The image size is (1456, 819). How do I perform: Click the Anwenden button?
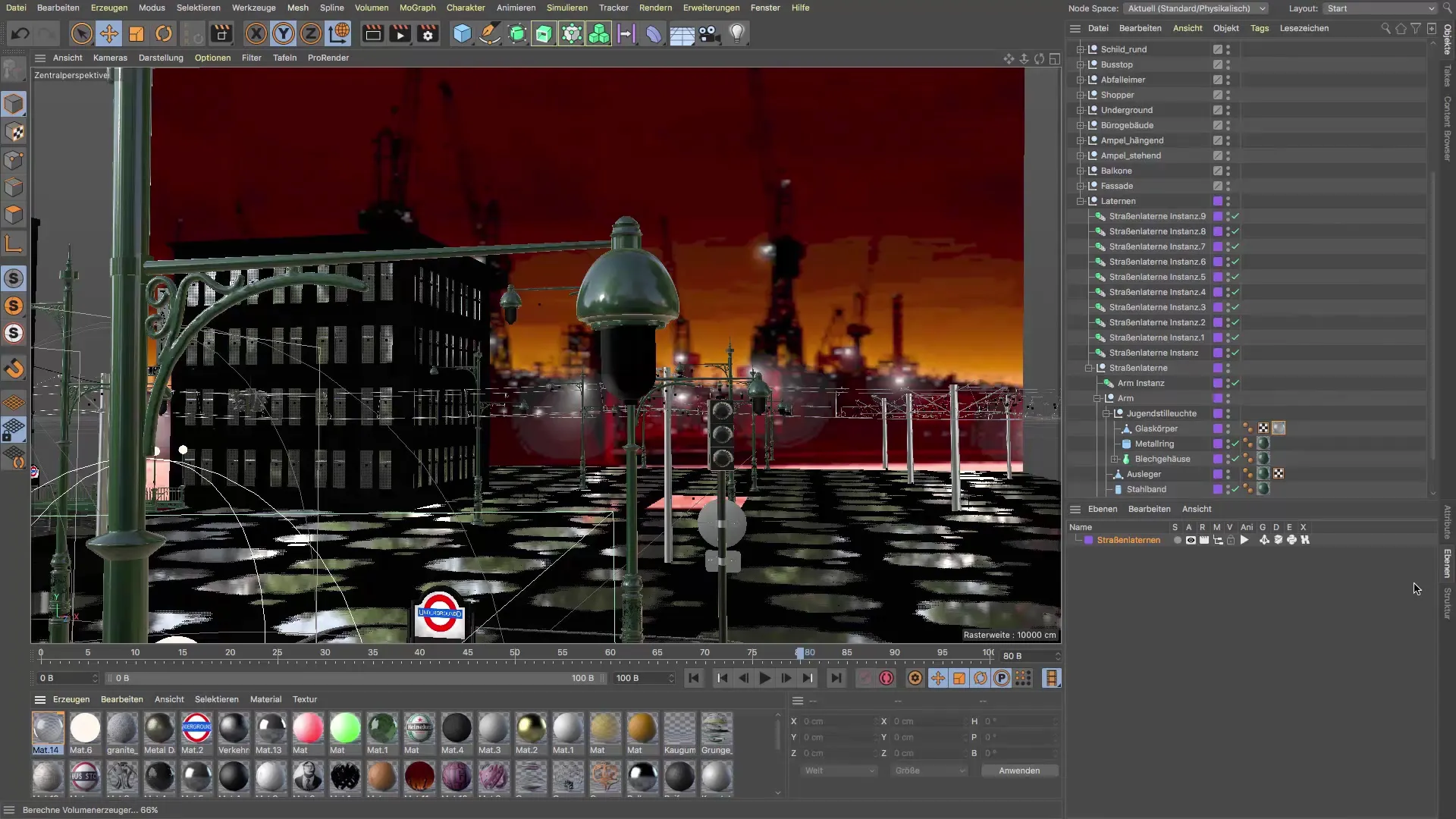coord(1019,770)
